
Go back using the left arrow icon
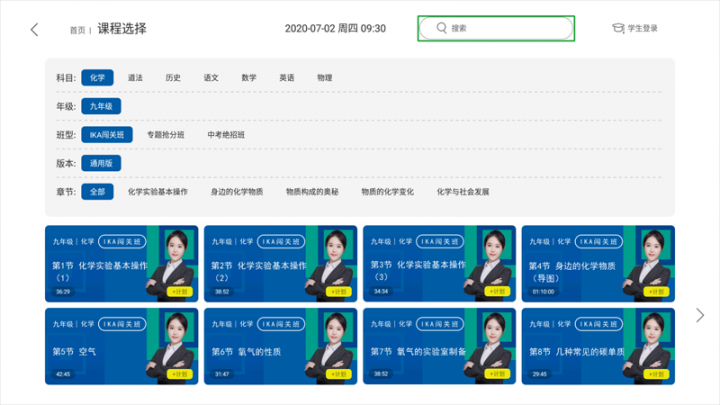click(34, 30)
